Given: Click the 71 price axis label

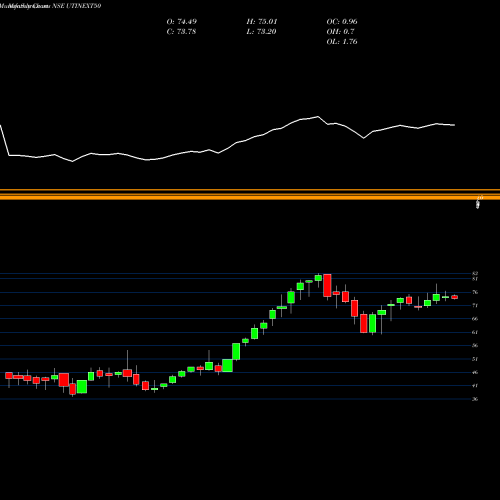Looking at the screenshot, I should tap(475, 305).
